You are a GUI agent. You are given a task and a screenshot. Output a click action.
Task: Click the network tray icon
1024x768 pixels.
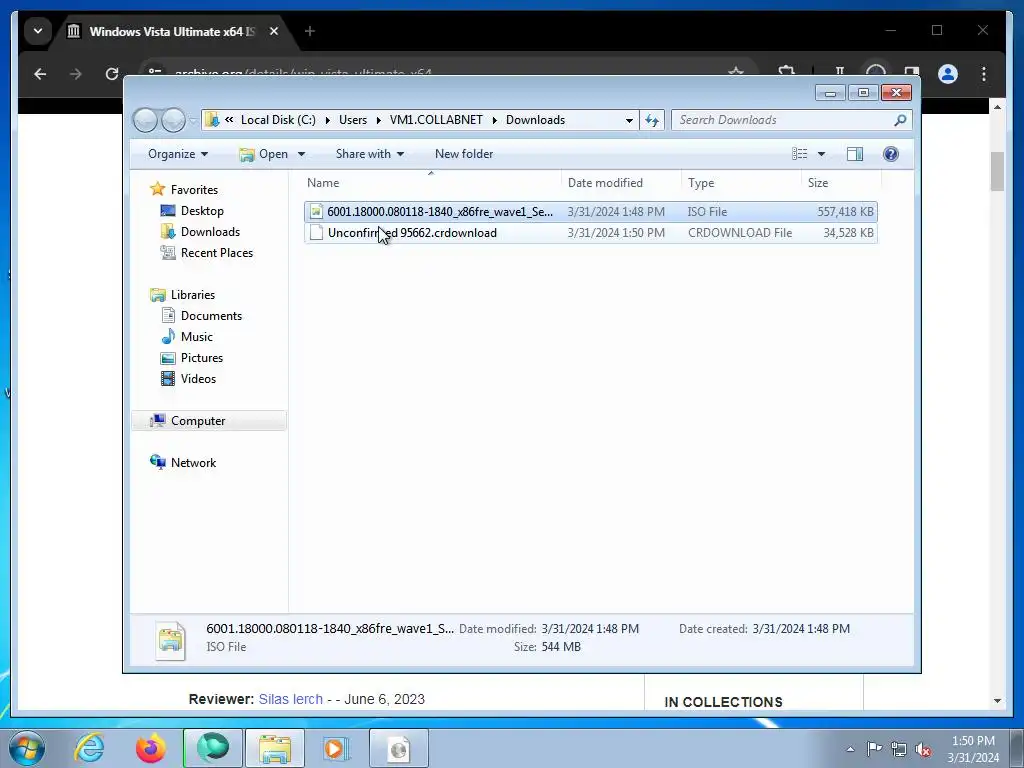pyautogui.click(x=899, y=749)
